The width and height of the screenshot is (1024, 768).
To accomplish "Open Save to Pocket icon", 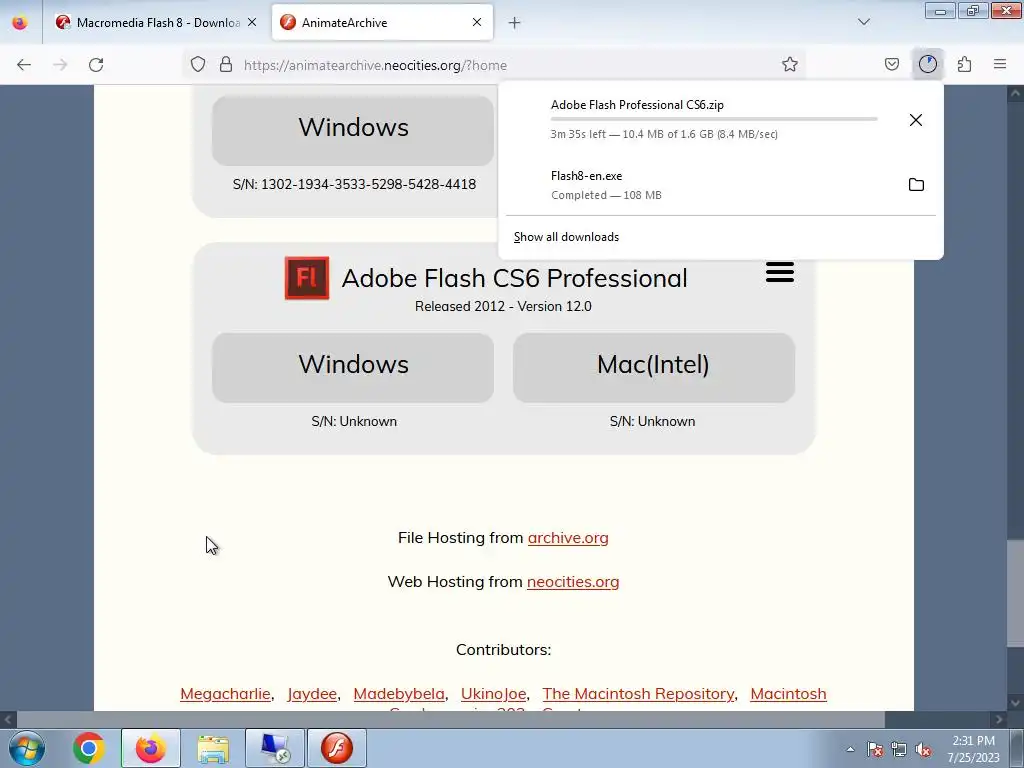I will [891, 64].
